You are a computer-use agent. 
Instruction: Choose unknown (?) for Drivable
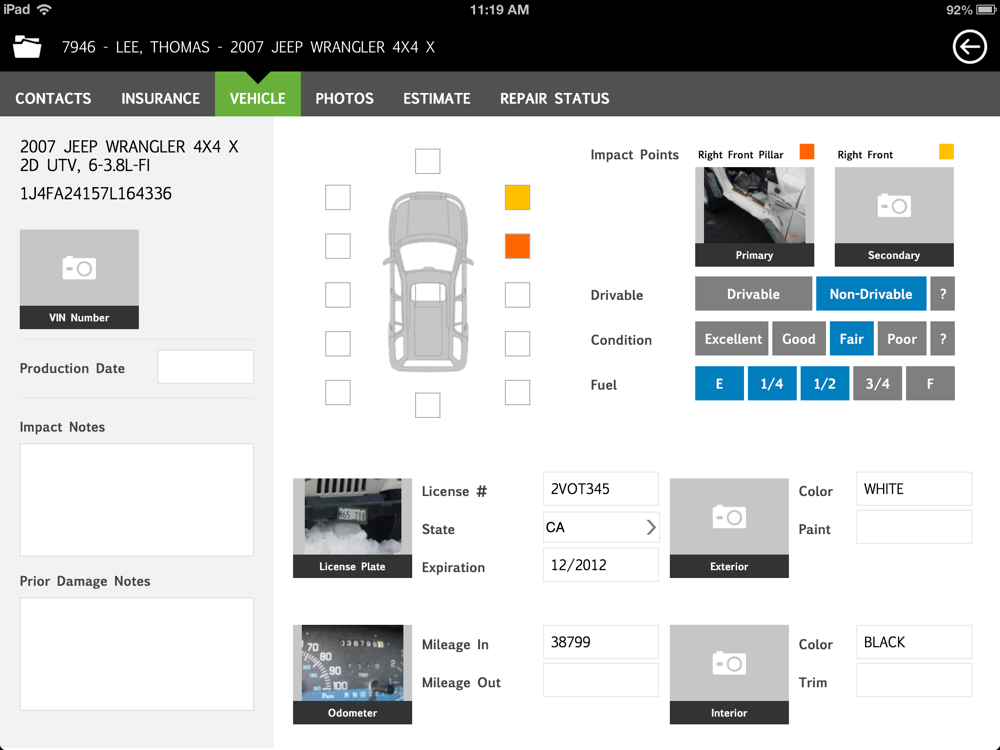(x=943, y=294)
